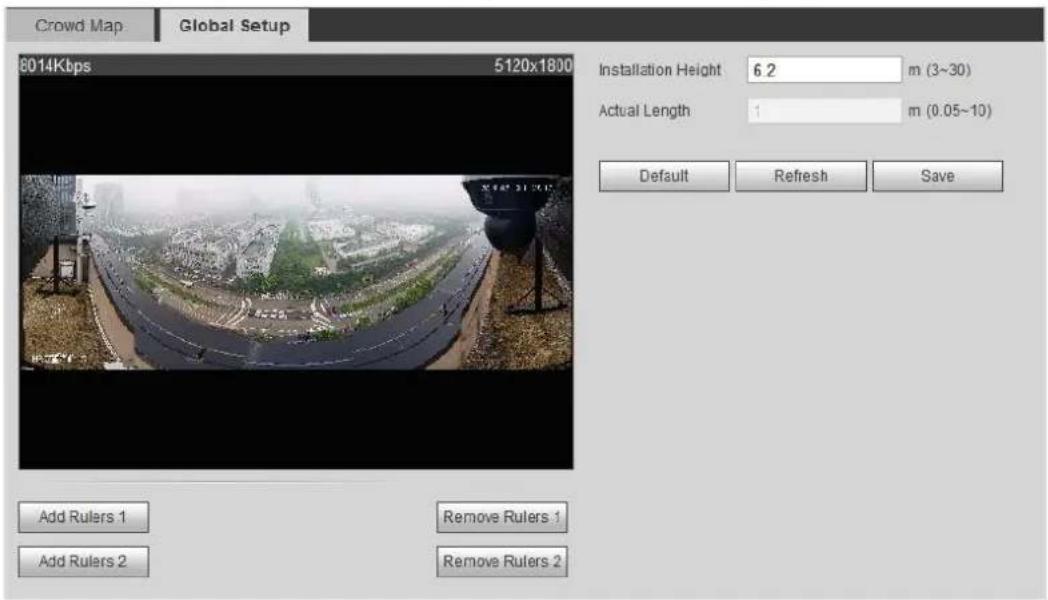Click the Actual Length label

tap(644, 111)
